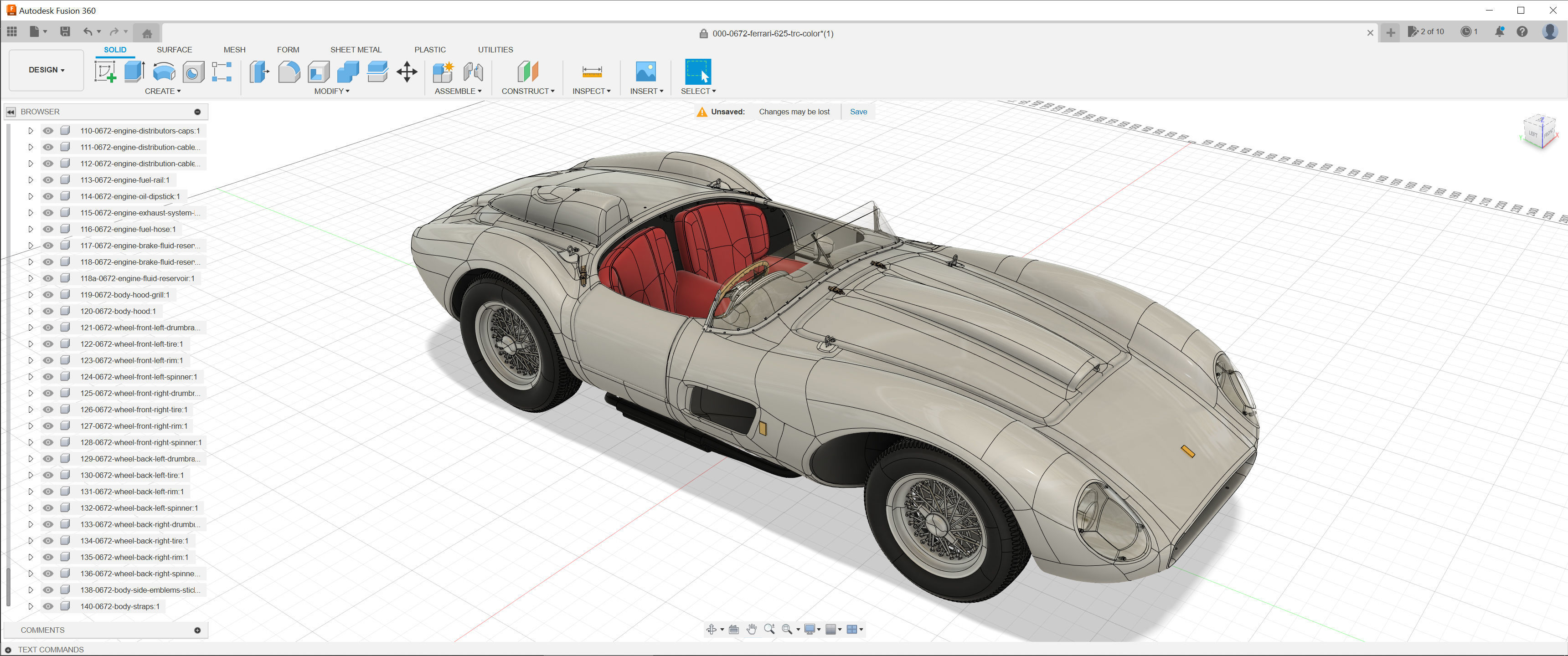Screen dimensions: 1568x656
Task: Expand the 118a-0672-engine-fluid-reservoir node
Action: coord(31,278)
